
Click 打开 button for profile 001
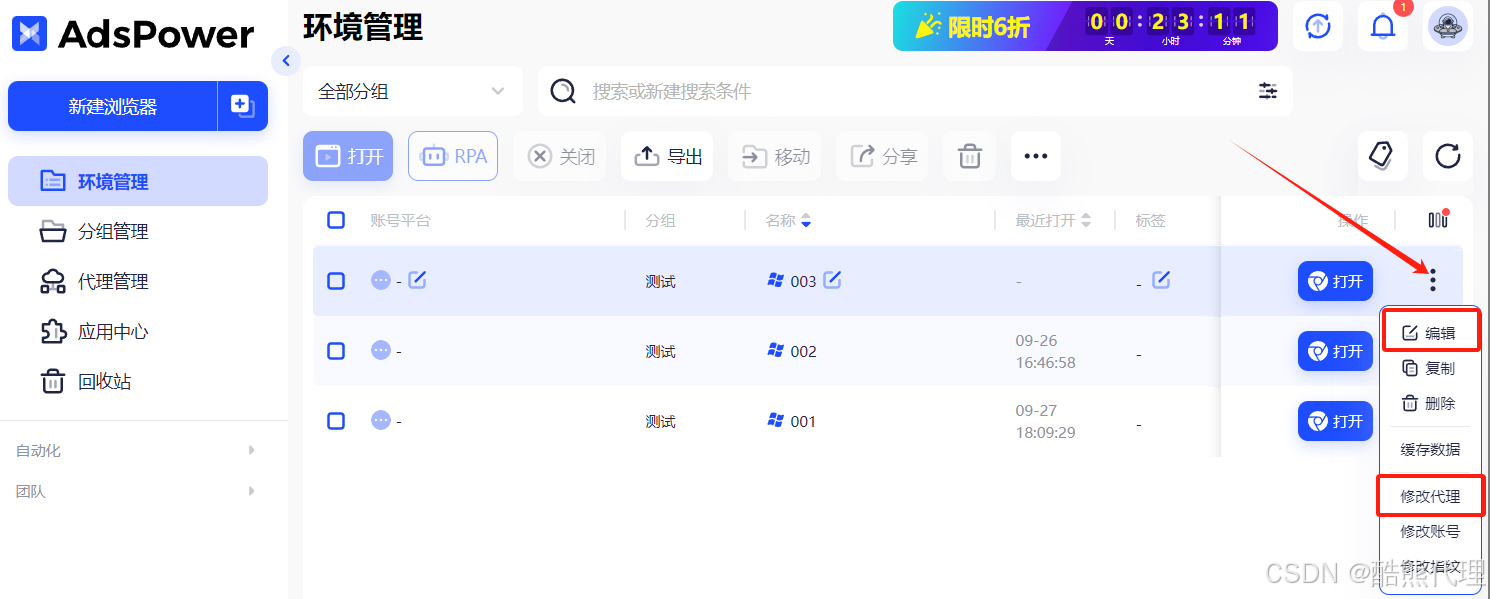pos(1335,421)
